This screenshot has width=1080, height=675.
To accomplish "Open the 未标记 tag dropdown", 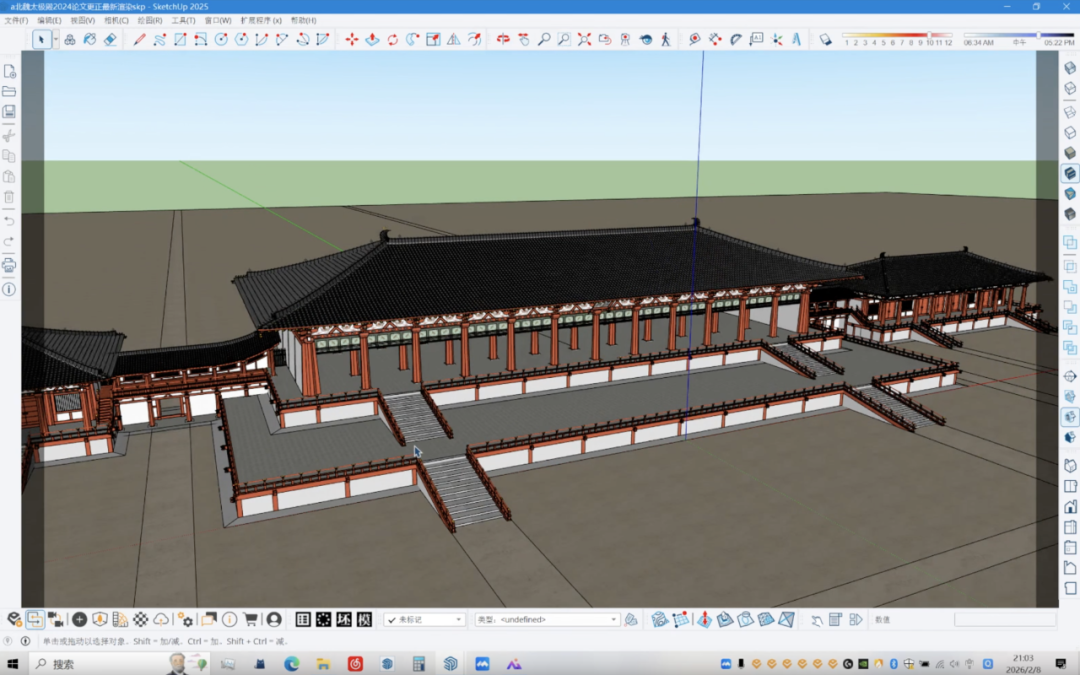I will 424,620.
